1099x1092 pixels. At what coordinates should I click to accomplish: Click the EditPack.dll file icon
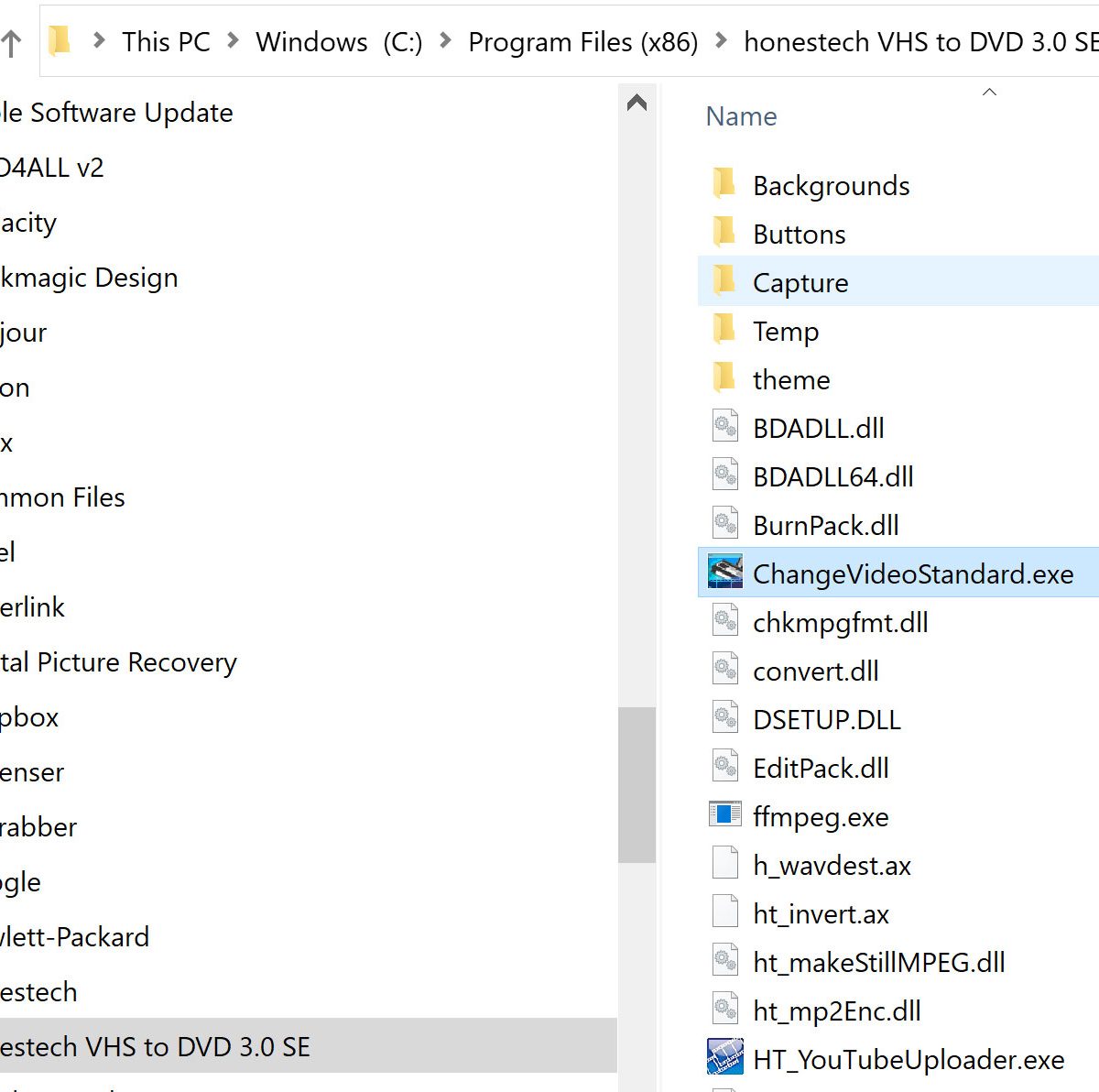pos(724,767)
